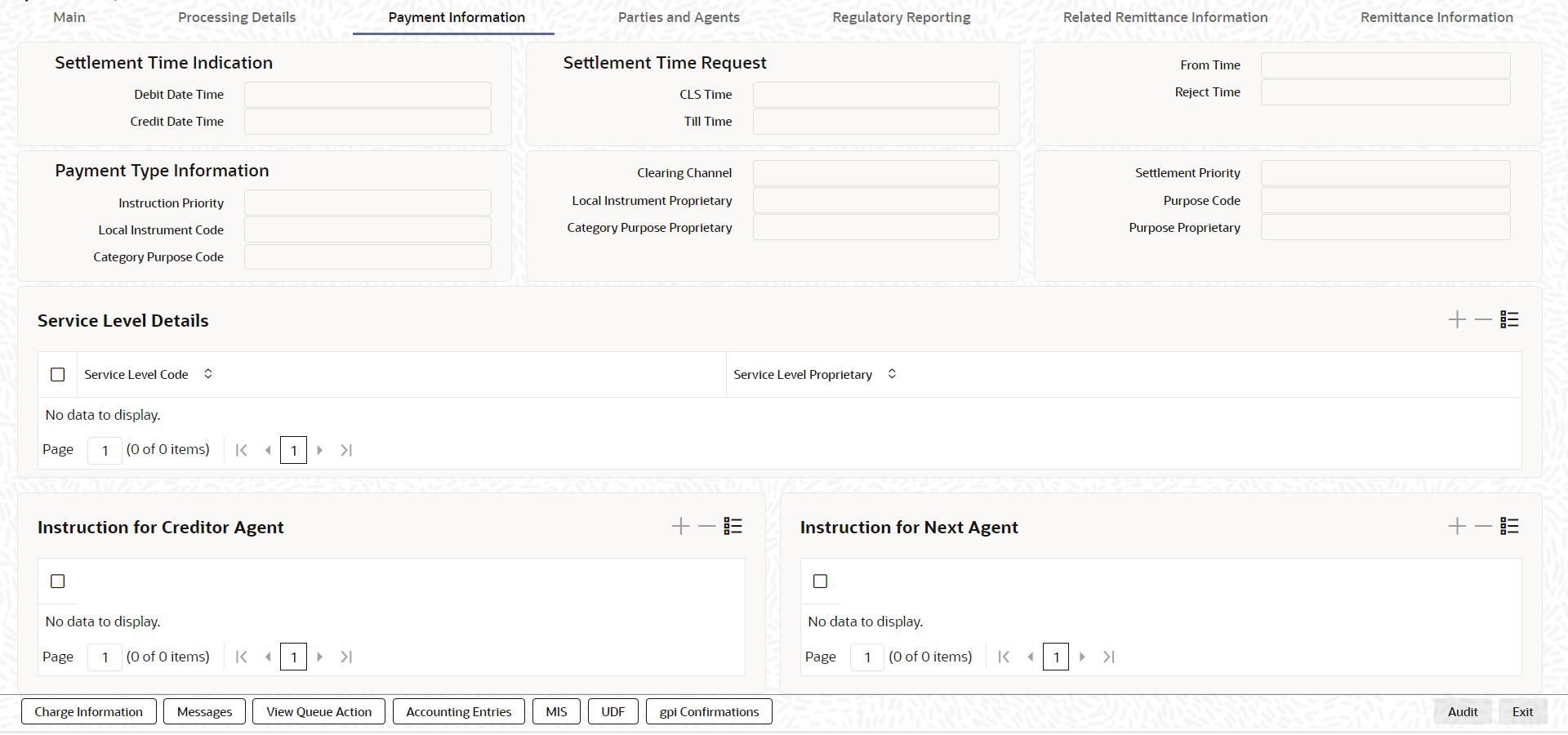Click the Instruction Priority field

(367, 203)
